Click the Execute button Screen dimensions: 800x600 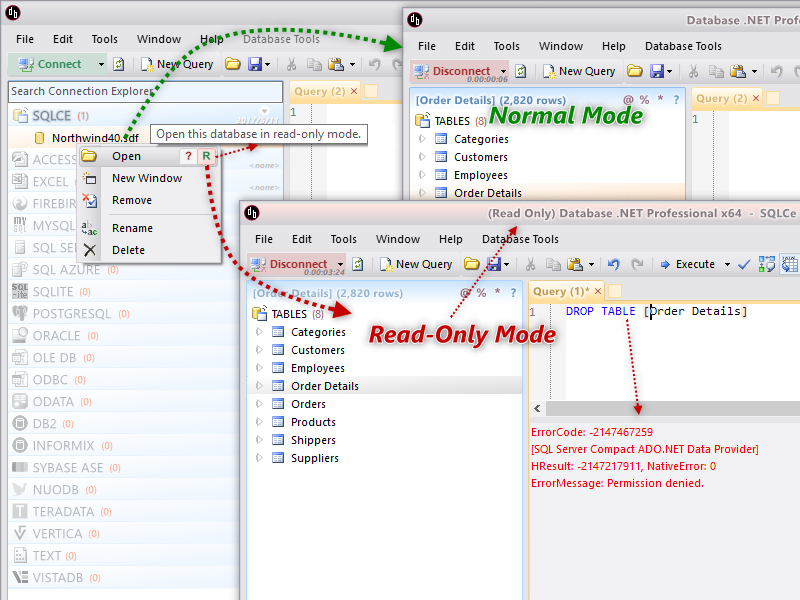click(x=688, y=264)
